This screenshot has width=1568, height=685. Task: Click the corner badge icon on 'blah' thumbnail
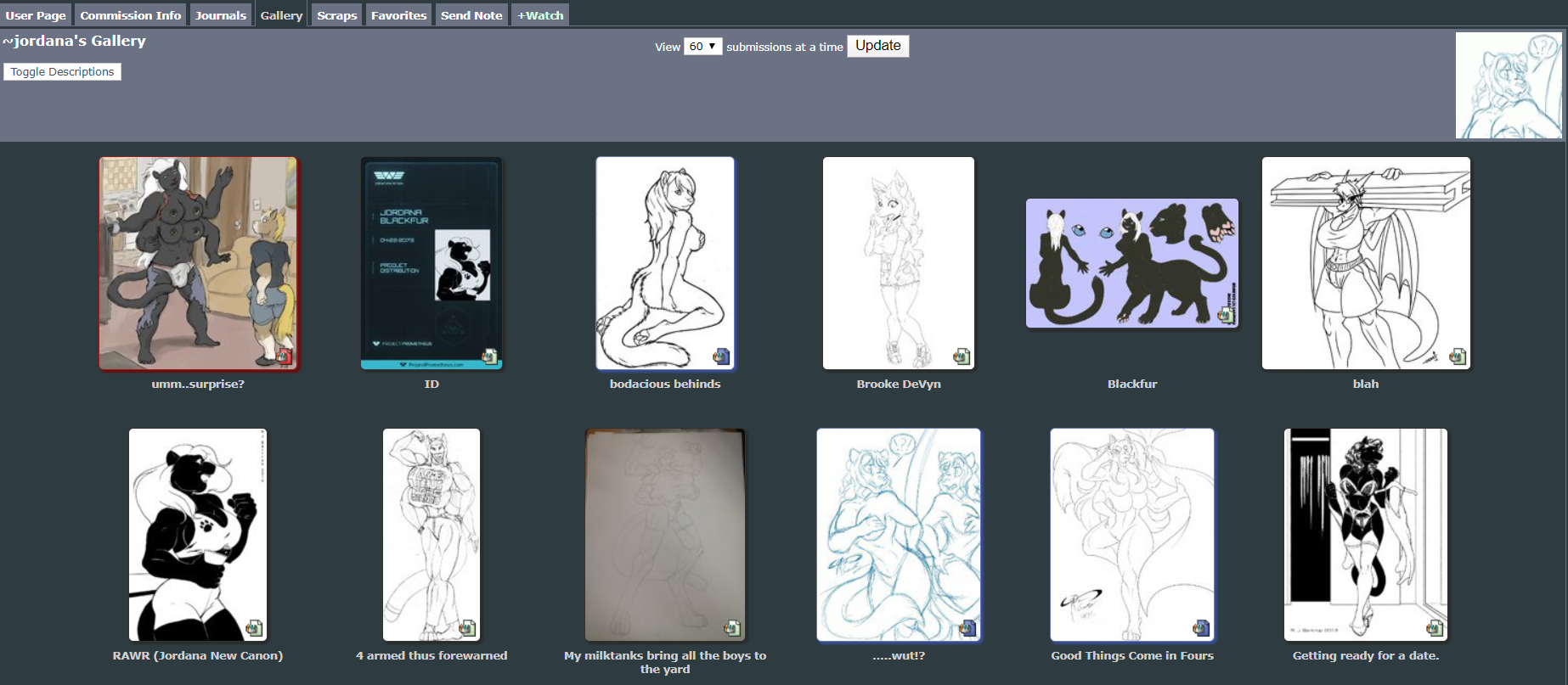click(x=1458, y=357)
